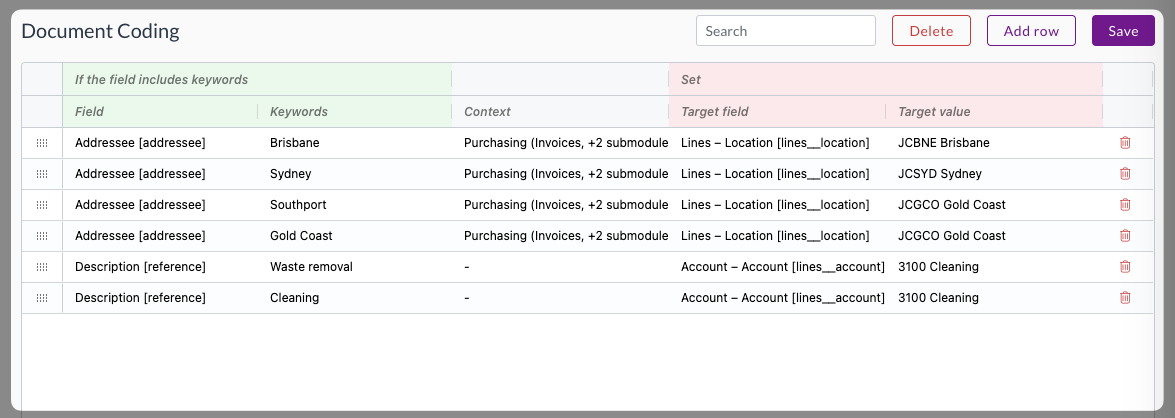Click the red Delete button
Screen dimensions: 1175x418
[931, 31]
